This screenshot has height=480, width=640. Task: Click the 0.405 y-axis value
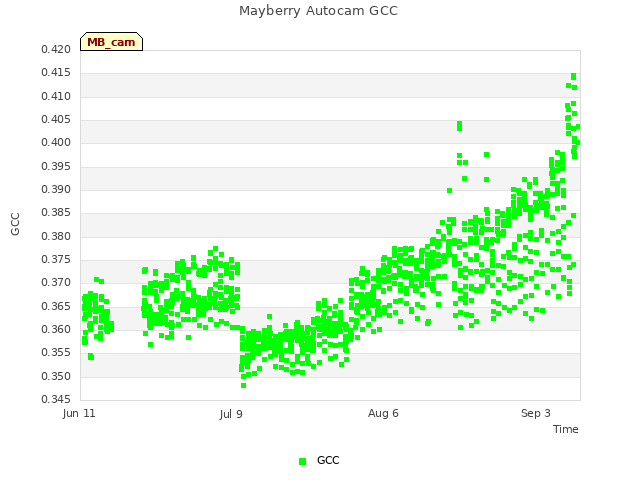click(56, 120)
